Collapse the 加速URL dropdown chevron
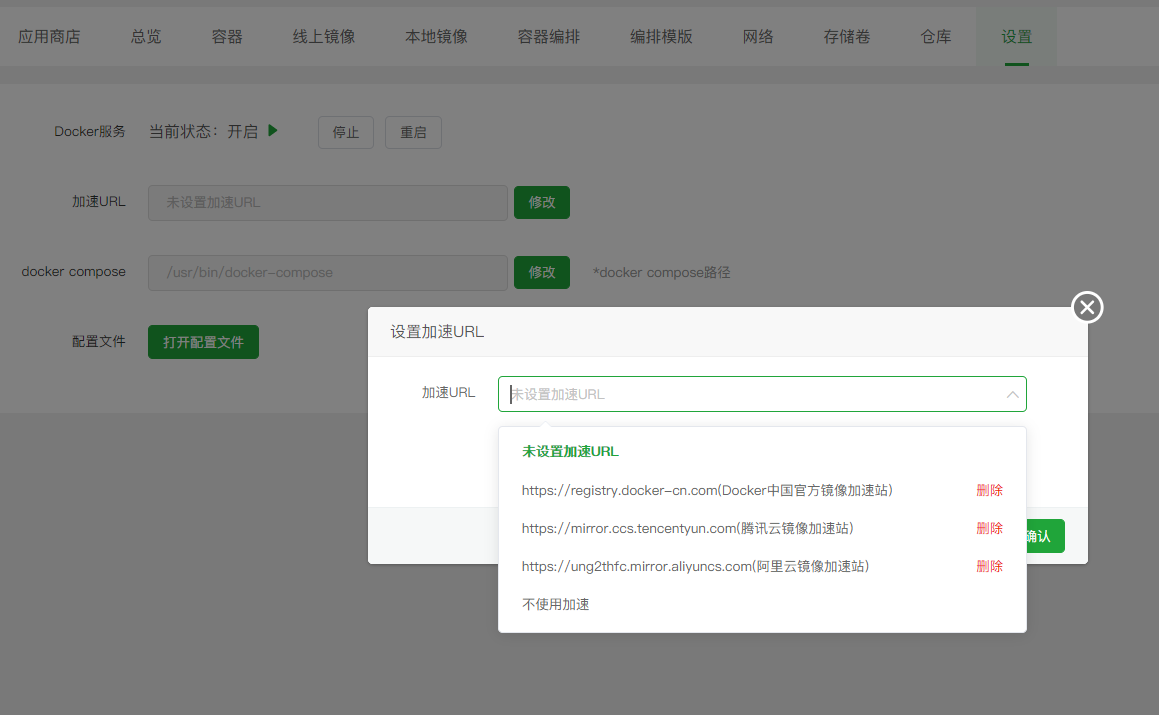This screenshot has height=715, width=1159. tap(1012, 395)
